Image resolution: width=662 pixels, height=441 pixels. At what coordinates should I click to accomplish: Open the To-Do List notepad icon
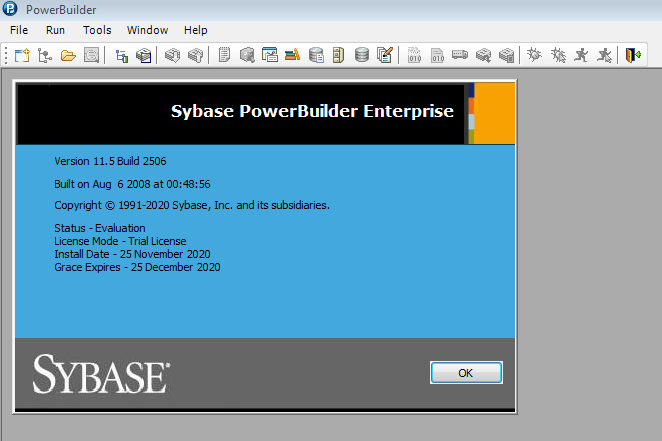(x=224, y=55)
